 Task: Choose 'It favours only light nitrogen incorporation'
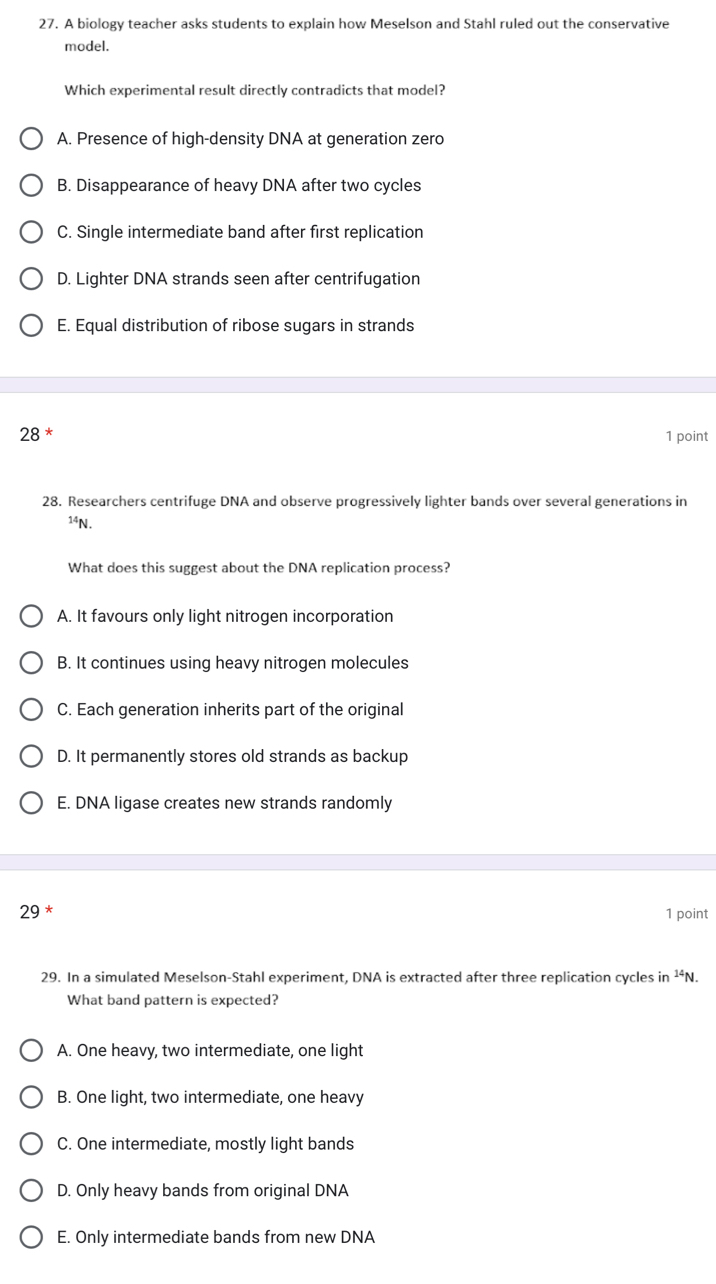click(31, 616)
